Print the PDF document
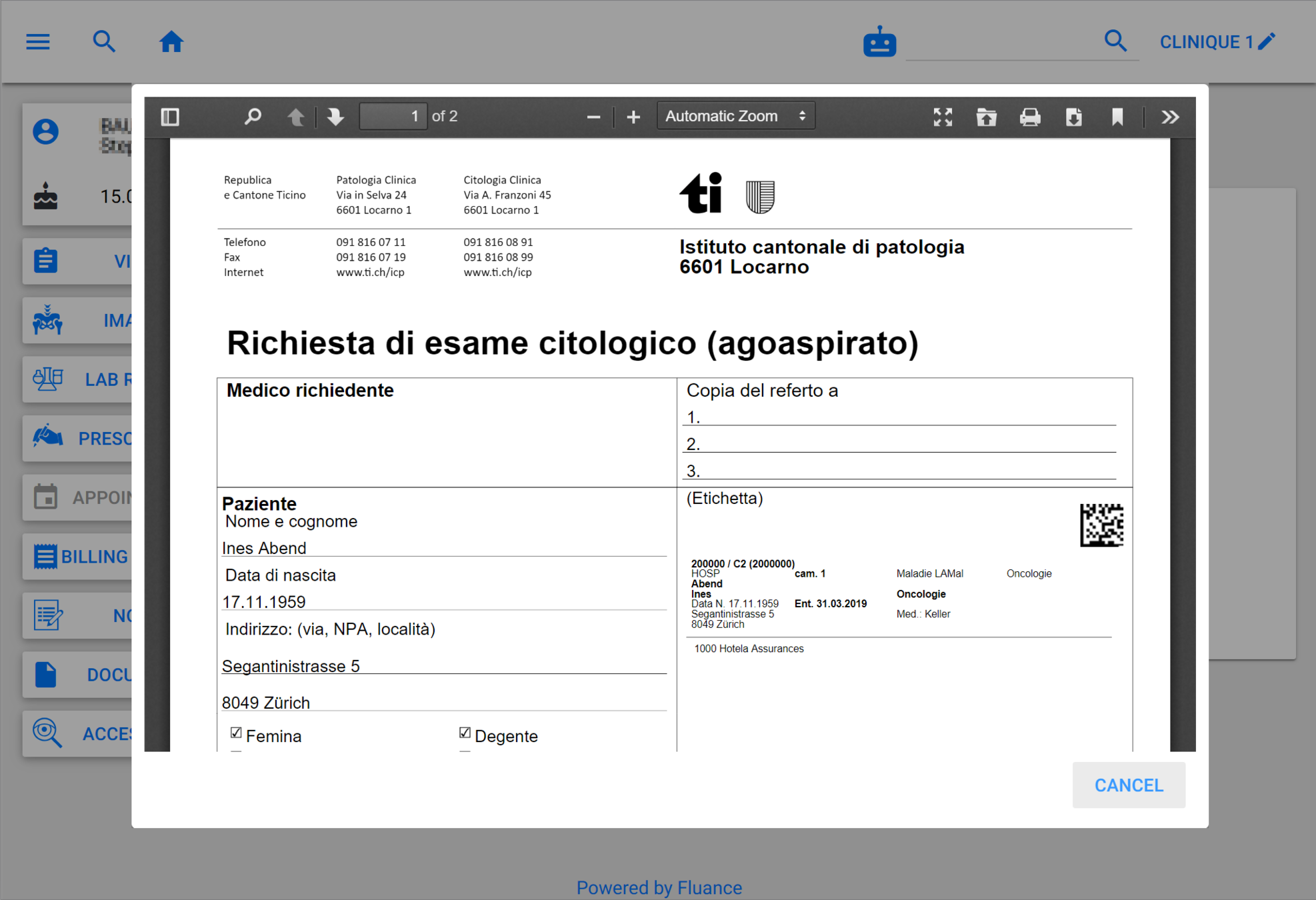Screen dimensions: 1316x900 click(1029, 117)
